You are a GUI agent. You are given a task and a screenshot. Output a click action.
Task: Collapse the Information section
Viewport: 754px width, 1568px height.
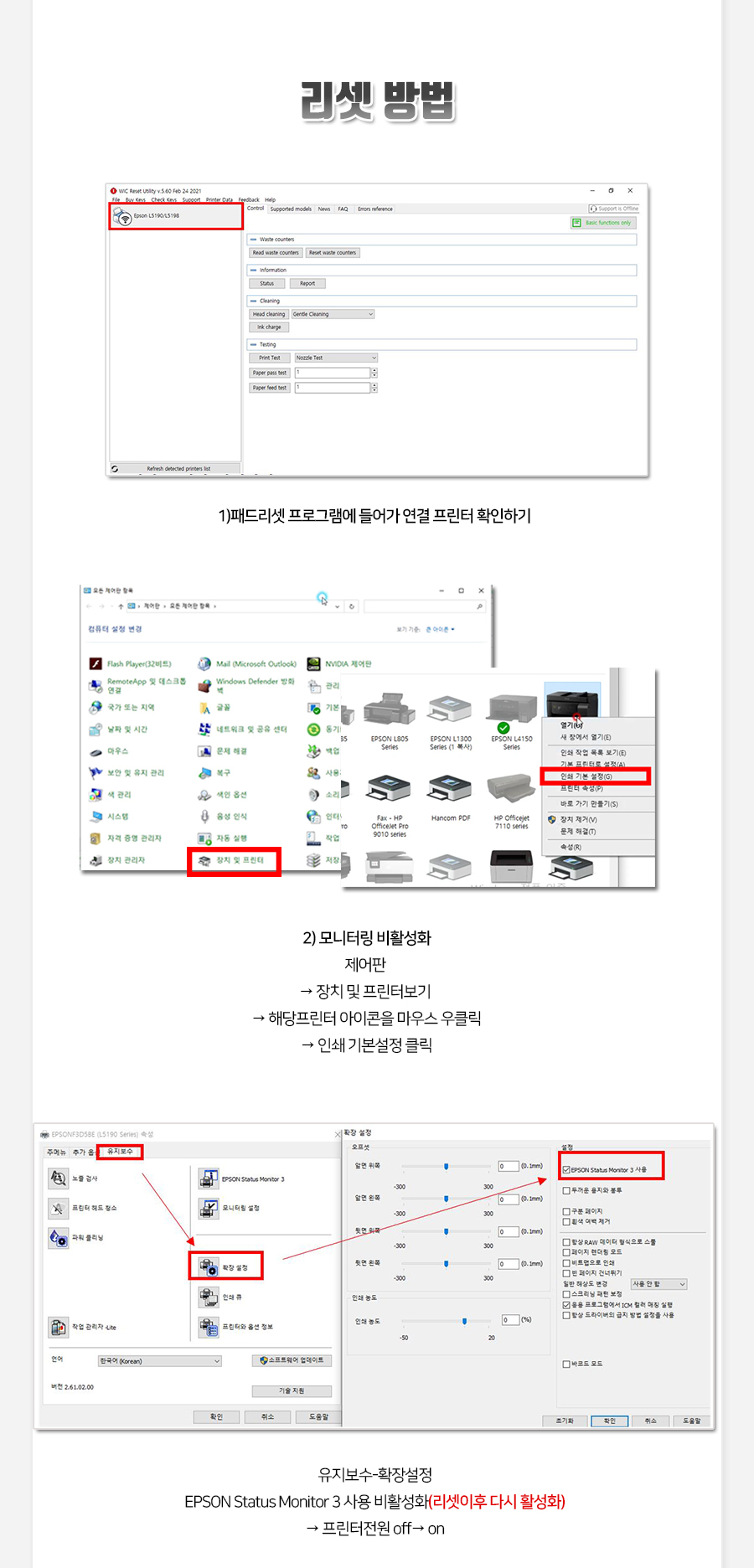pos(254,271)
